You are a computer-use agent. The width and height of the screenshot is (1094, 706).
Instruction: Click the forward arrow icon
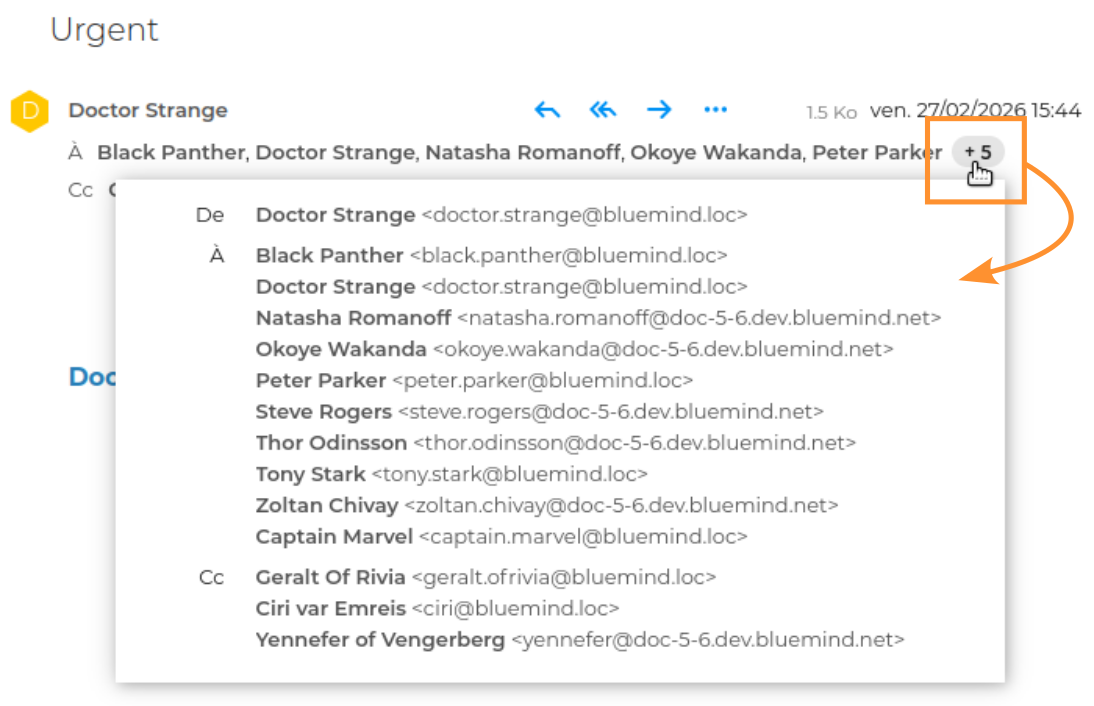click(x=659, y=110)
